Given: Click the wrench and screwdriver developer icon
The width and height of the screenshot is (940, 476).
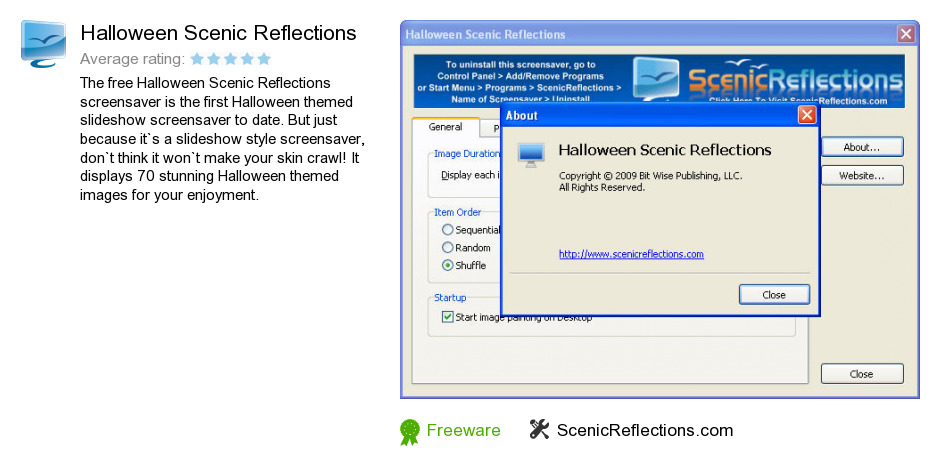Looking at the screenshot, I should pyautogui.click(x=539, y=429).
